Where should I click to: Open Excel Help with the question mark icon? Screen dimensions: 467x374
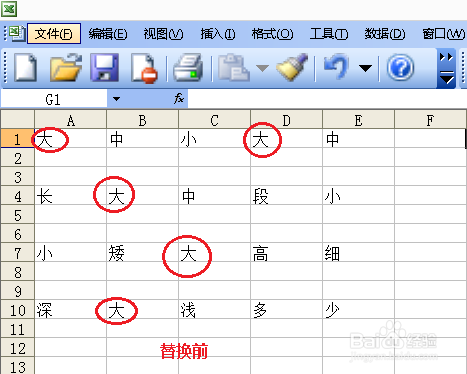[x=401, y=68]
